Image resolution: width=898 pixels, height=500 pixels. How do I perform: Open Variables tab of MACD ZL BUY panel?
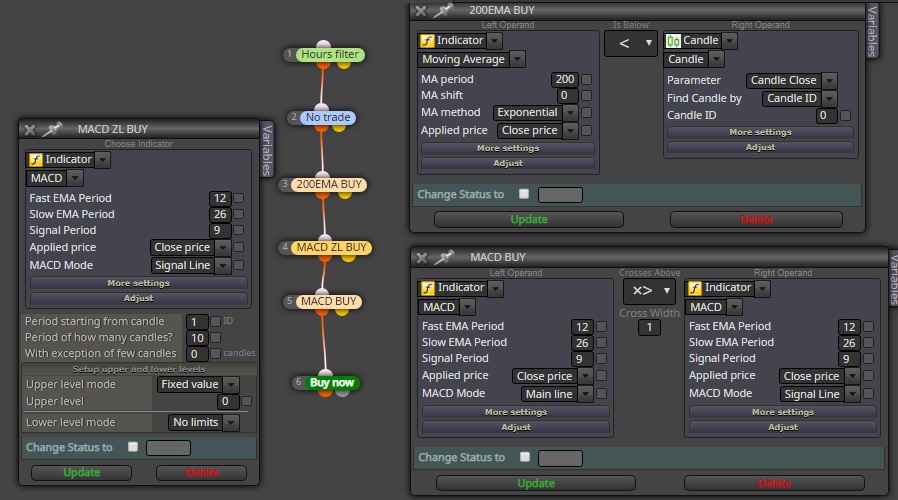pyautogui.click(x=266, y=149)
